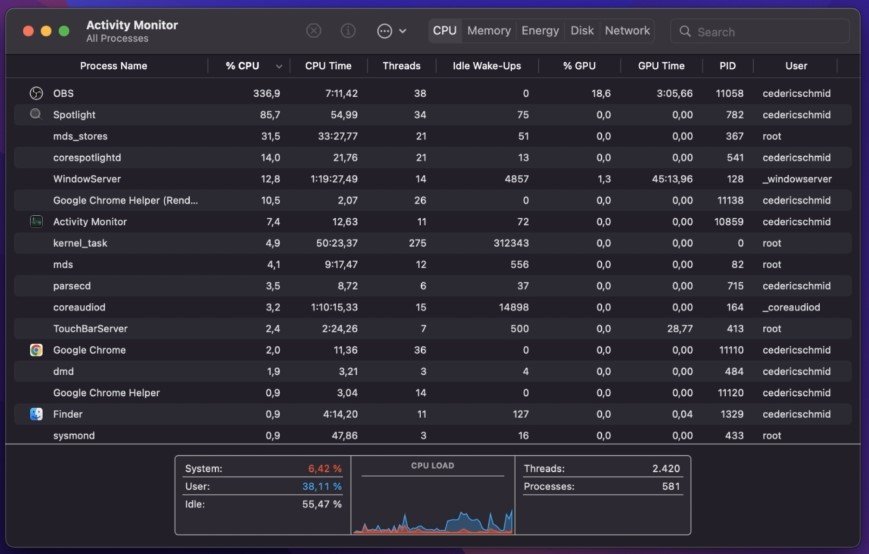This screenshot has width=869, height=554.
Task: Click User value 38,11 %
Action: (321, 486)
